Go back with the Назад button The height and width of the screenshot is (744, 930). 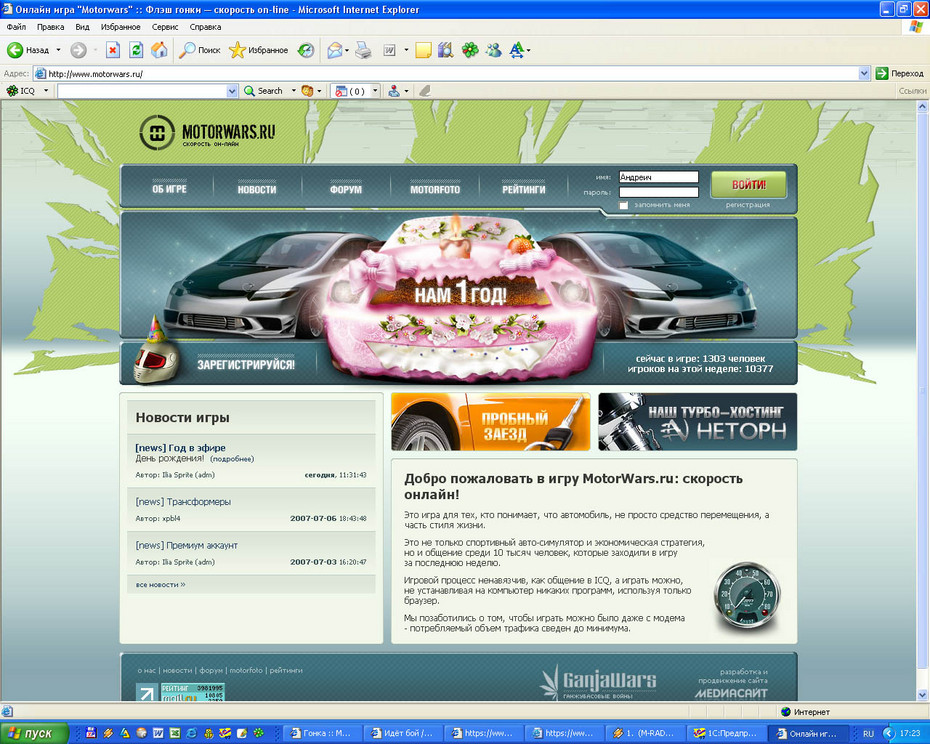[x=28, y=50]
